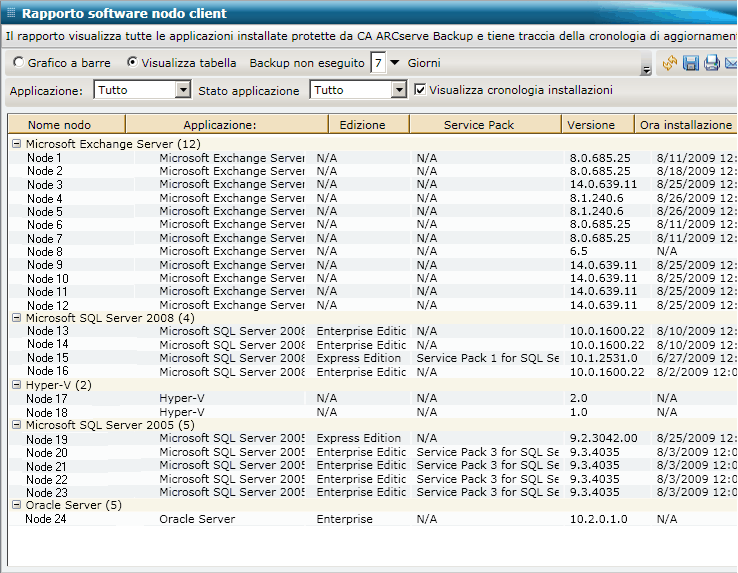
Task: Click the Microsoft SQL Server 2005 (5) group label
Action: click(x=110, y=425)
